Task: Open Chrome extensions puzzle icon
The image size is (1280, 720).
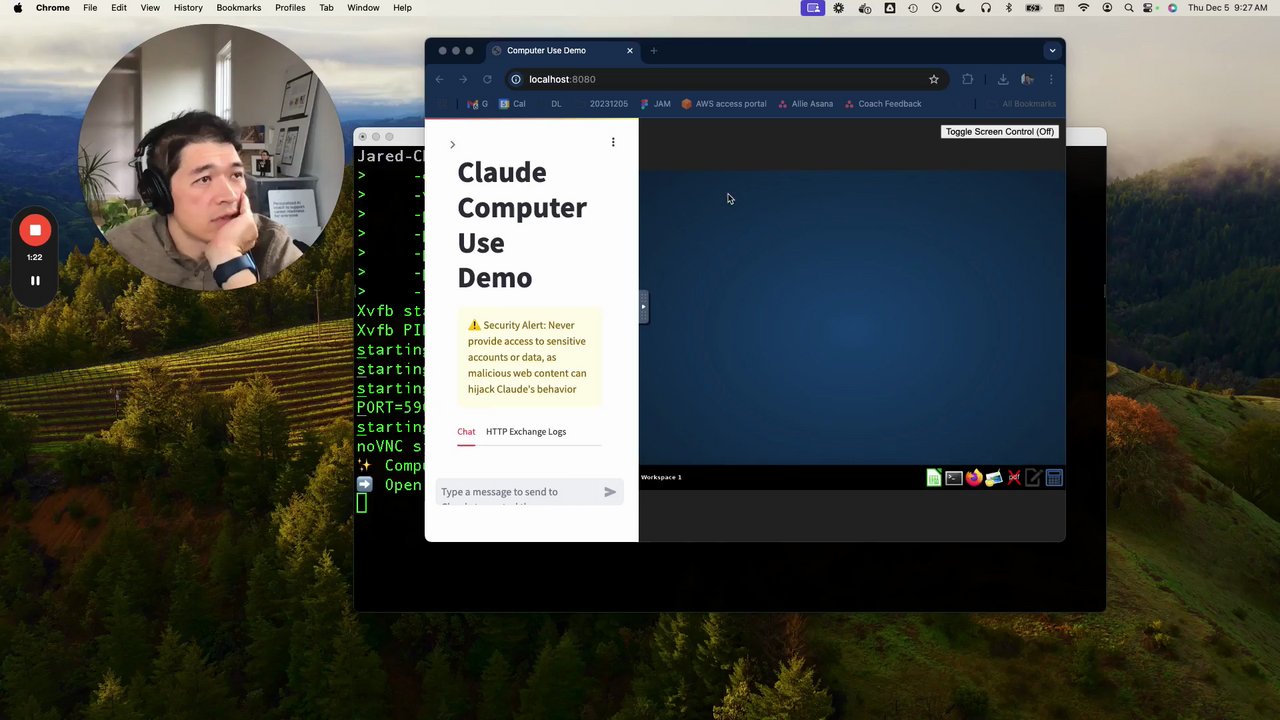Action: coord(967,79)
